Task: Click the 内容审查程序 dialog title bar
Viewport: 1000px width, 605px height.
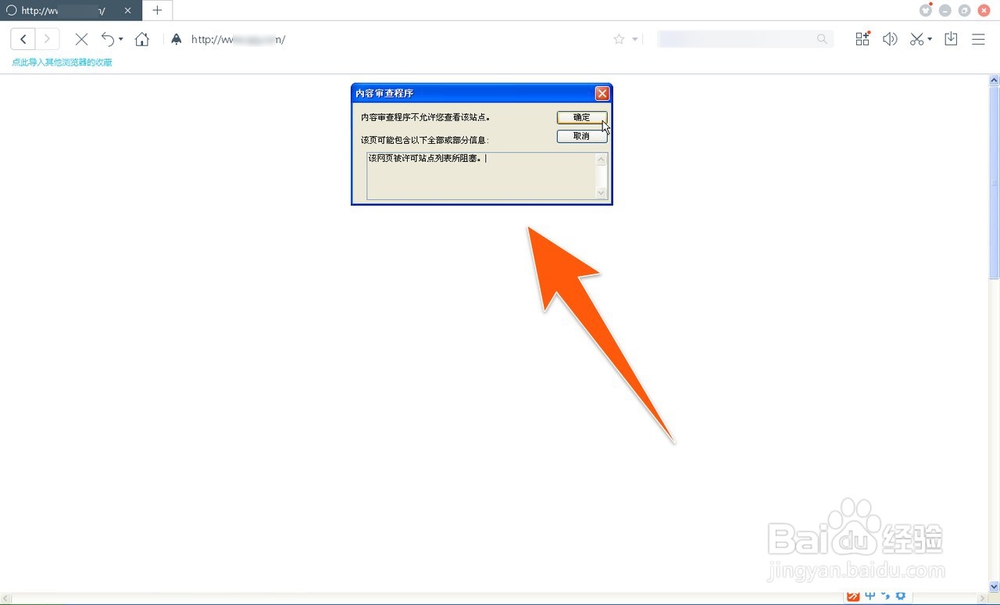Action: [473, 93]
